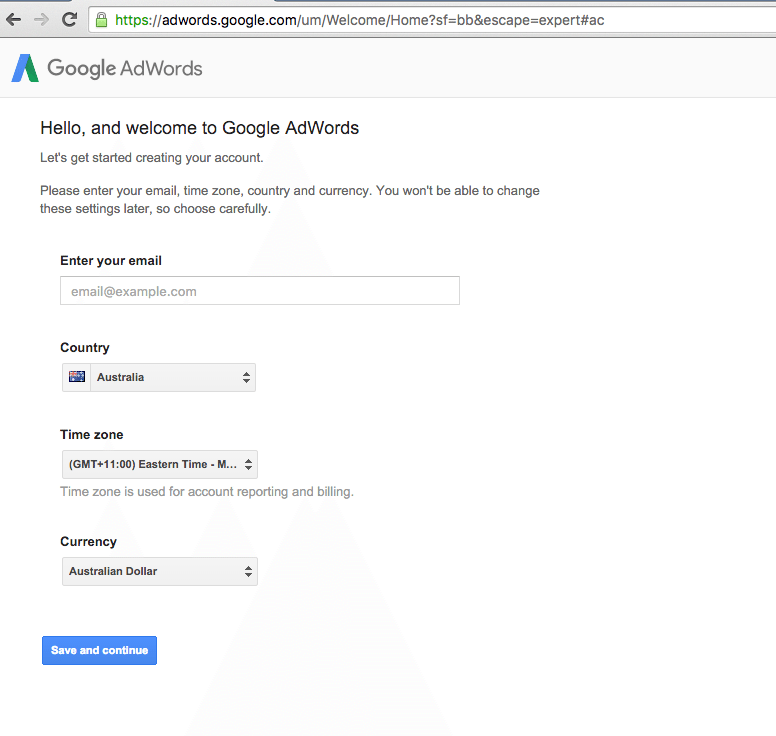Focus the browser address bar URL

[359, 20]
